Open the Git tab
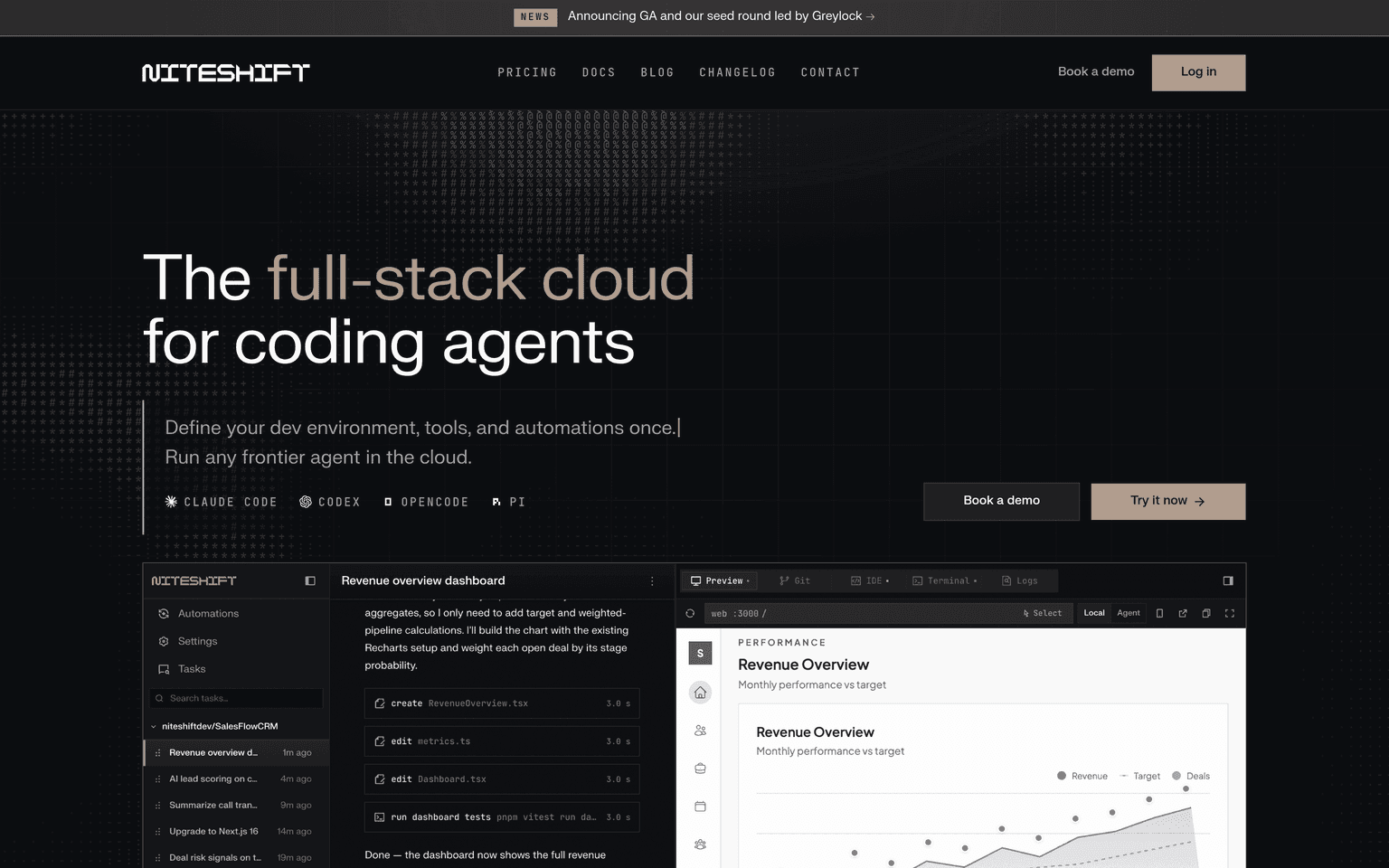This screenshot has height=868, width=1389. pyautogui.click(x=795, y=580)
